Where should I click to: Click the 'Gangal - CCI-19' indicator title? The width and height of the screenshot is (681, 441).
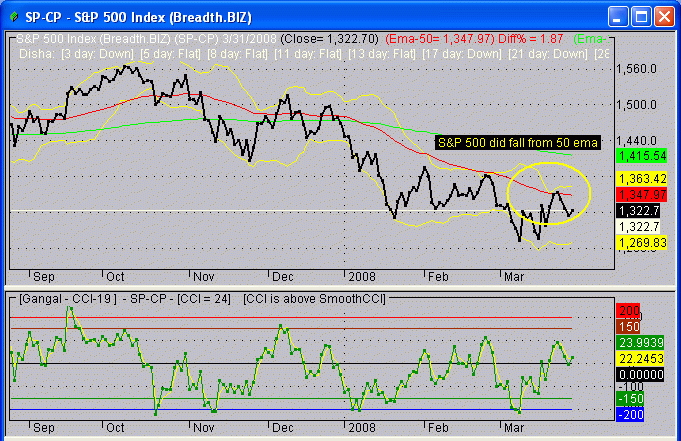tap(68, 299)
